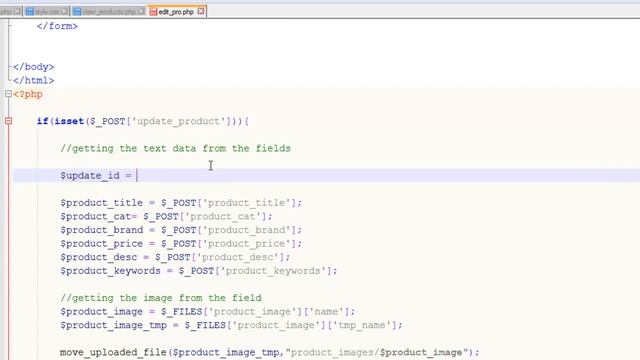Place cursor after "$update_id ="
The height and width of the screenshot is (360, 640).
pos(137,176)
